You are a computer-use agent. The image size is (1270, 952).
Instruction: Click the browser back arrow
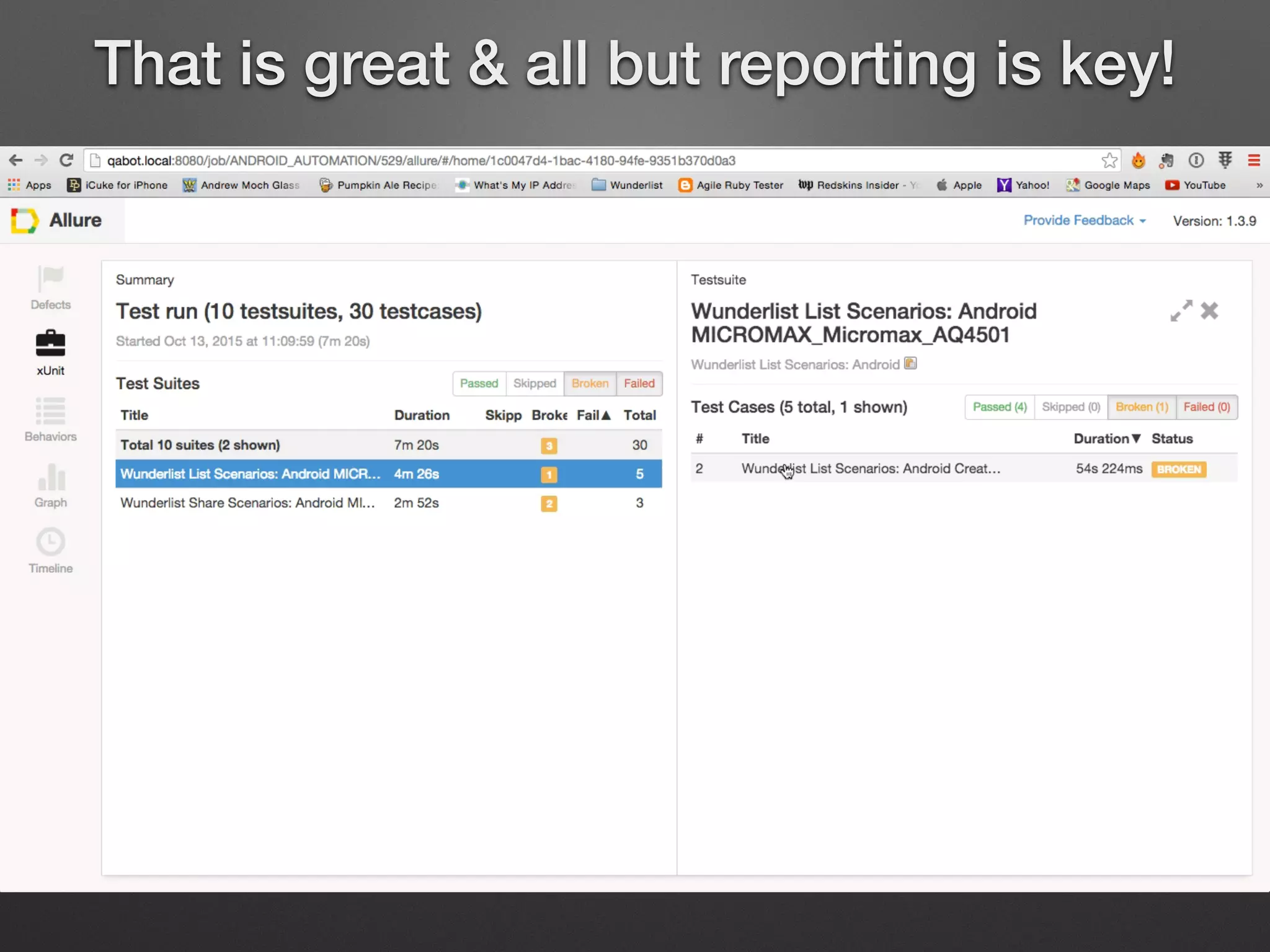tap(16, 161)
